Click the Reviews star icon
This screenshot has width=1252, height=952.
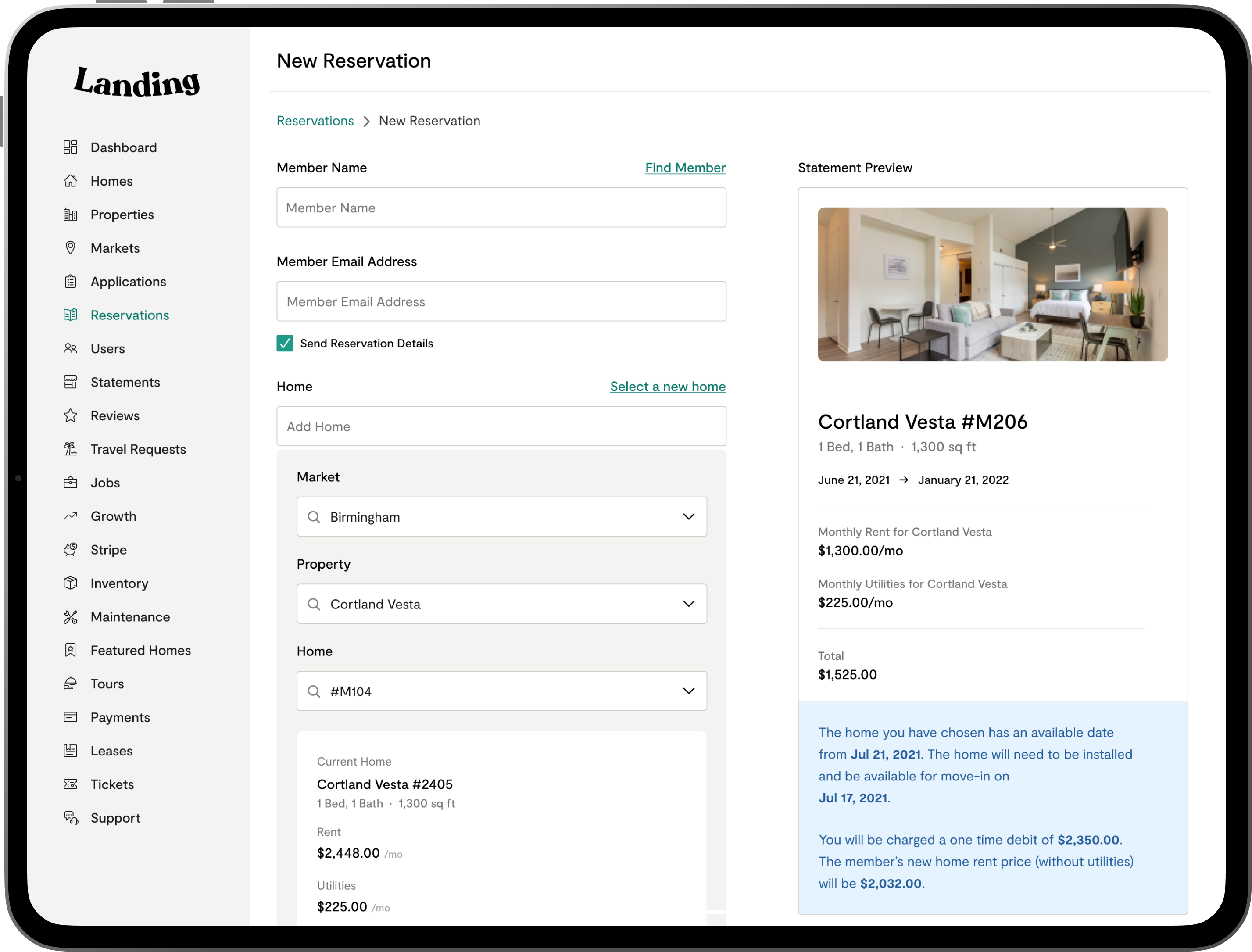pyautogui.click(x=70, y=415)
